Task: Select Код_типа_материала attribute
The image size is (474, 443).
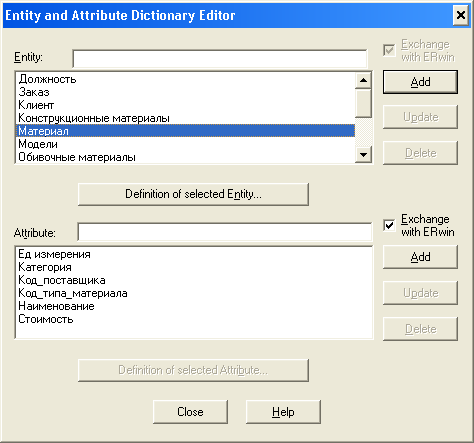Action: coord(194,293)
